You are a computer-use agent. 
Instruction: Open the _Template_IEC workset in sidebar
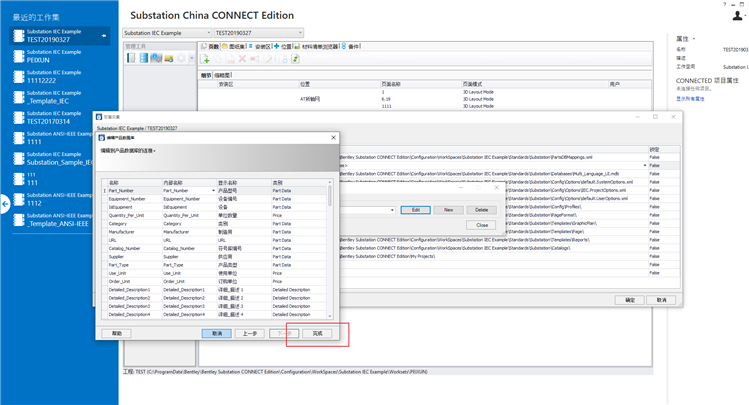pyautogui.click(x=54, y=97)
